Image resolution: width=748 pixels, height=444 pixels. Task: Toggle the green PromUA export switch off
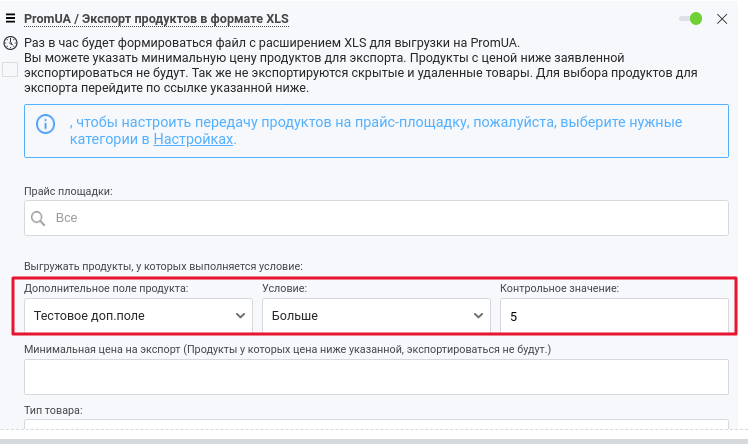[x=690, y=19]
